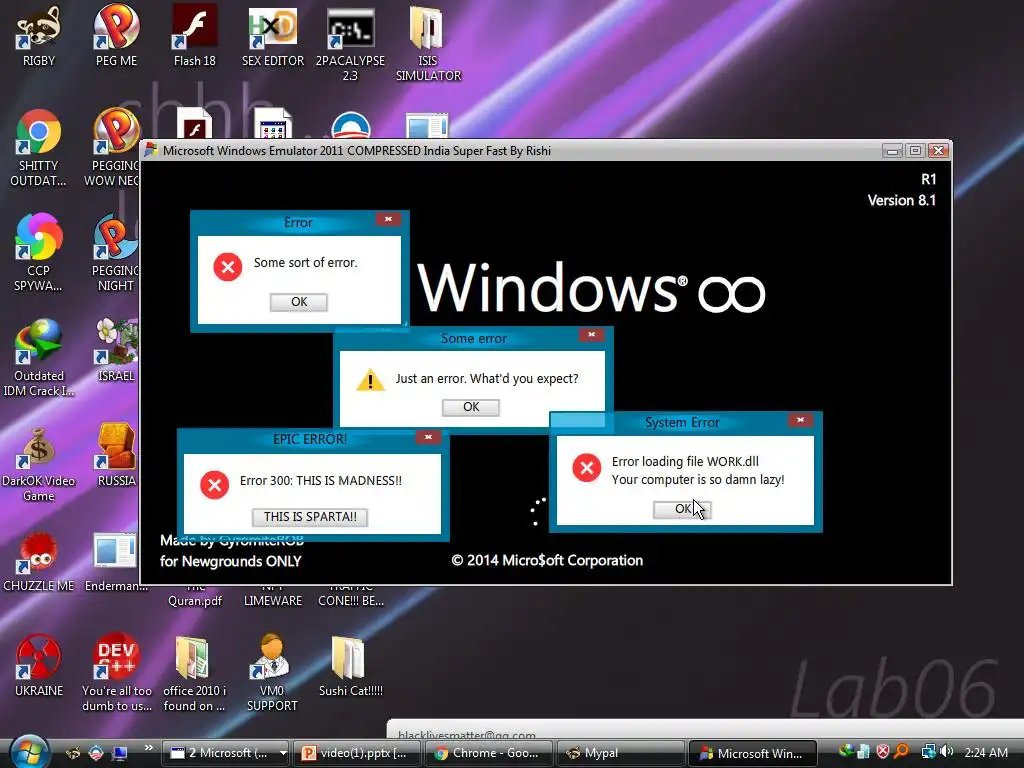This screenshot has height=768, width=1024.
Task: Click OK in the Just an error dialog
Action: [x=471, y=407]
